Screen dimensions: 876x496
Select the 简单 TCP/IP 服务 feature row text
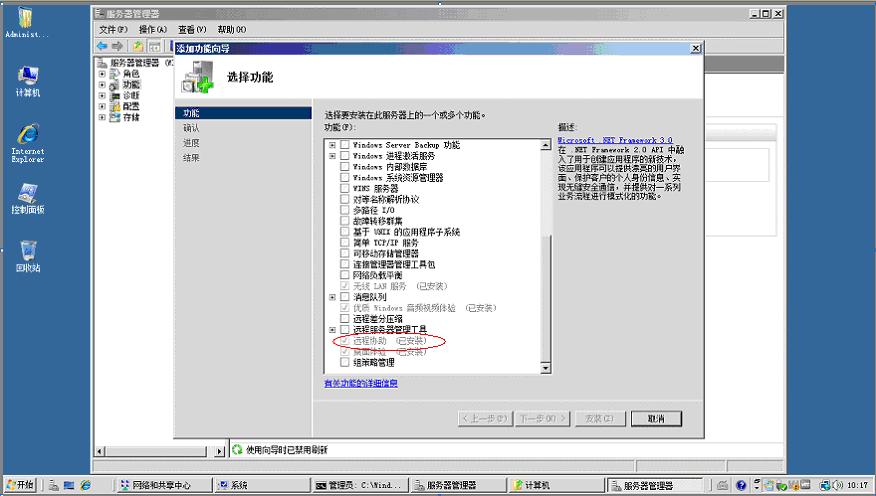tap(385, 243)
